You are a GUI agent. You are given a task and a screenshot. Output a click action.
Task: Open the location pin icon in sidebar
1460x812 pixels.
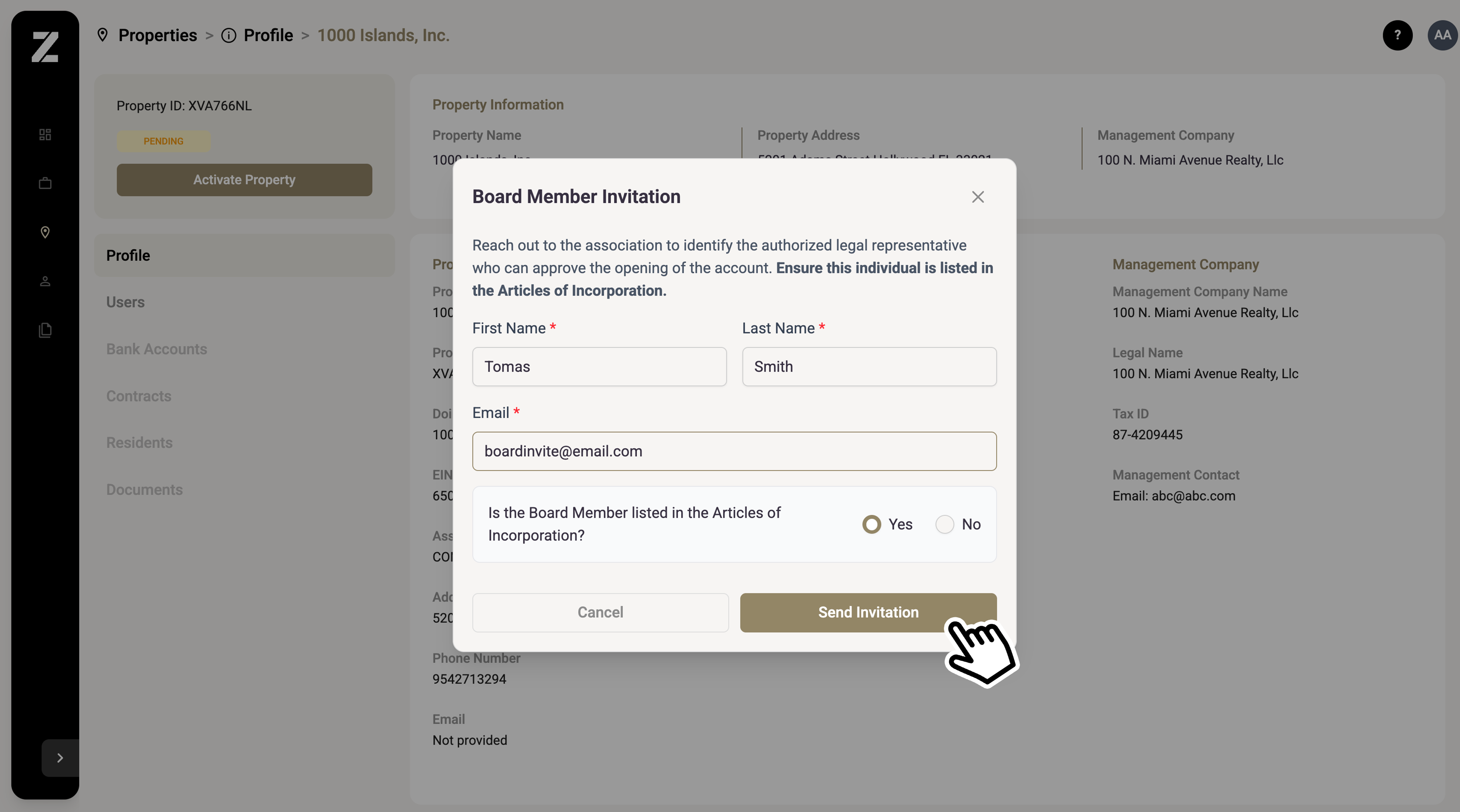coord(45,232)
